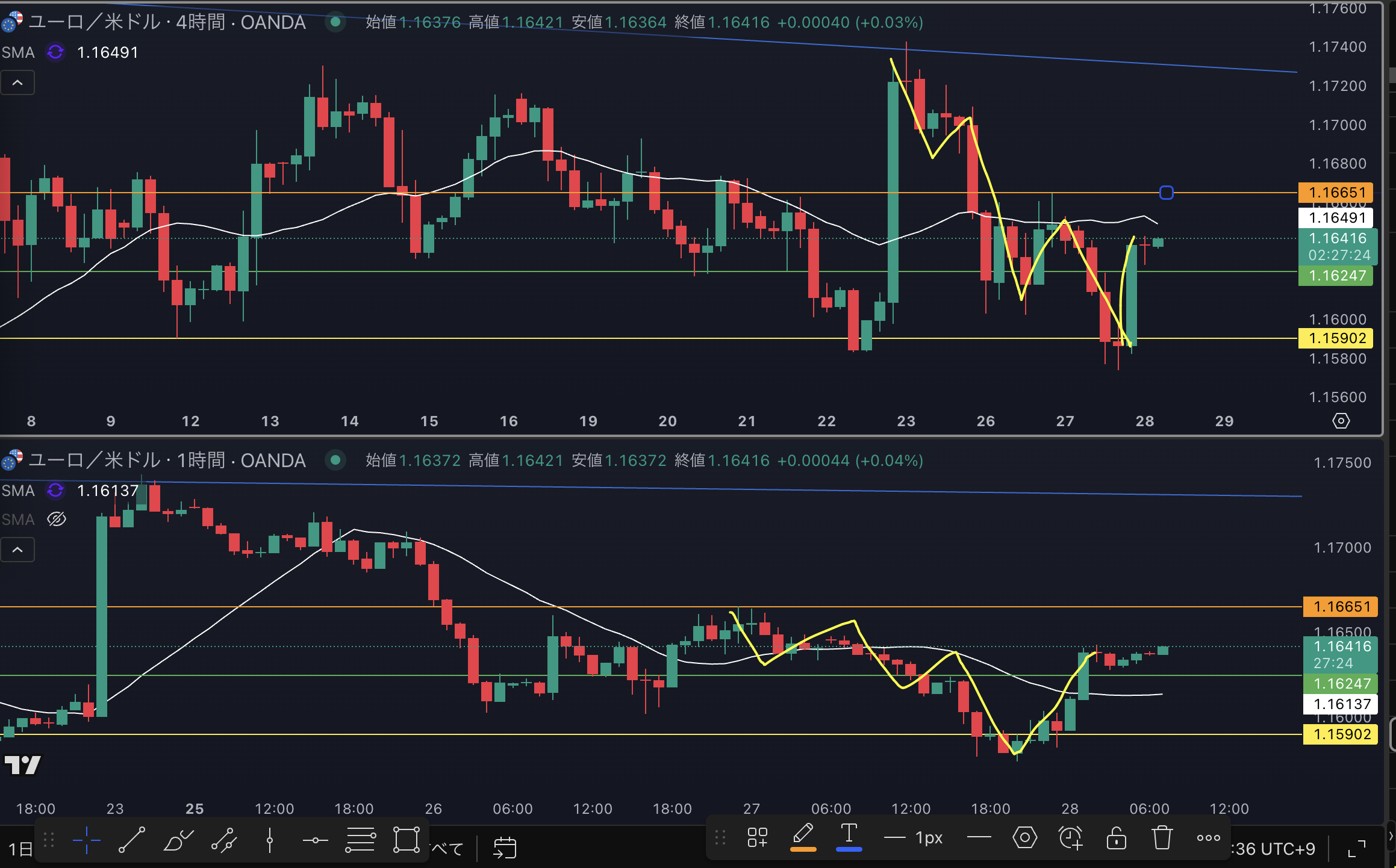The height and width of the screenshot is (868, 1396).
Task: Select the blue square anchor handle
Action: 1166,193
